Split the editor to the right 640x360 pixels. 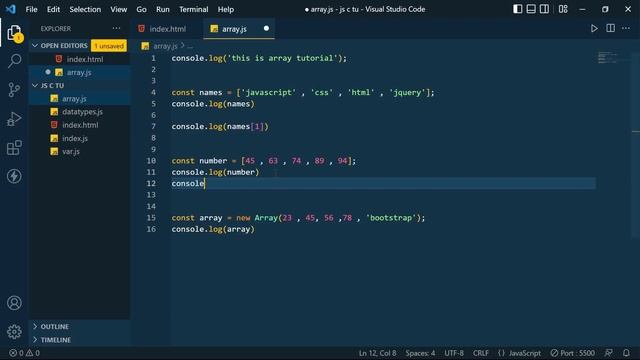pos(610,29)
